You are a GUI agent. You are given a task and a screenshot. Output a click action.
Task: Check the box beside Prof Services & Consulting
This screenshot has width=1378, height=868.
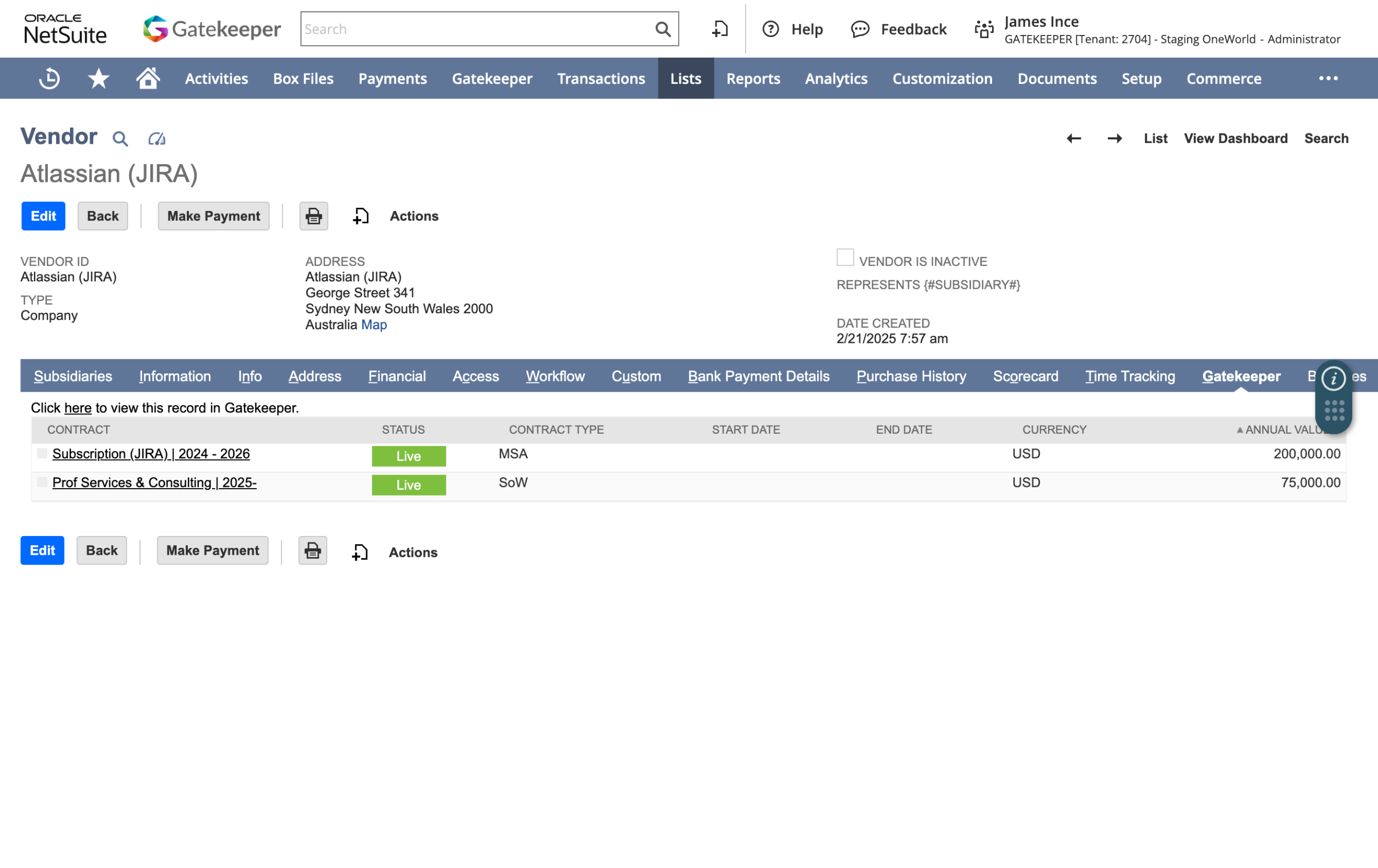point(42,482)
